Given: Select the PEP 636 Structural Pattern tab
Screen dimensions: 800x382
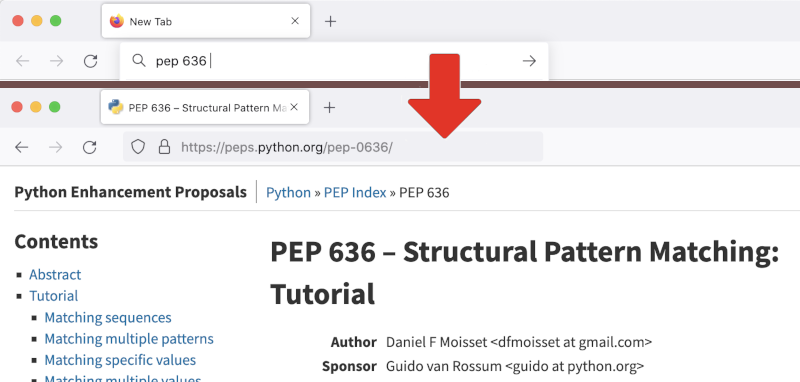Looking at the screenshot, I should [205, 107].
